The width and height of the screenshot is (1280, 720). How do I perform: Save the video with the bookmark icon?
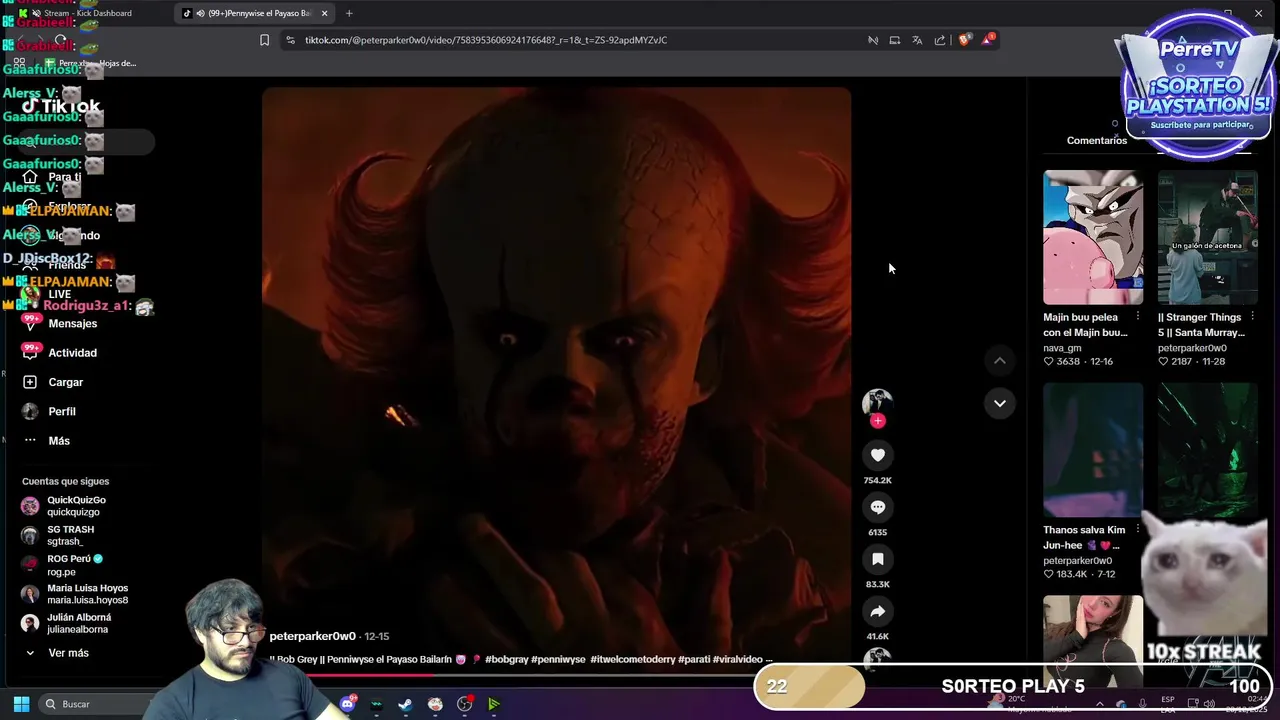877,559
